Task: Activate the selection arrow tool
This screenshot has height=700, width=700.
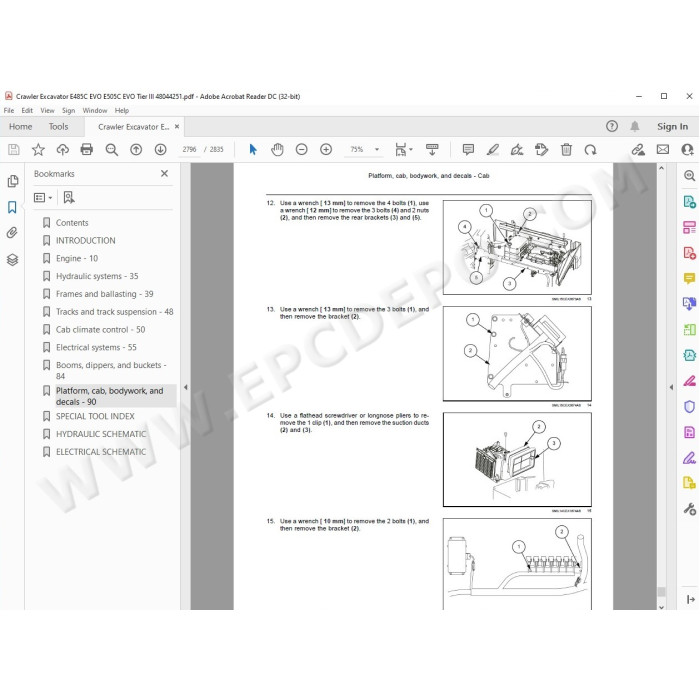Action: click(x=253, y=150)
